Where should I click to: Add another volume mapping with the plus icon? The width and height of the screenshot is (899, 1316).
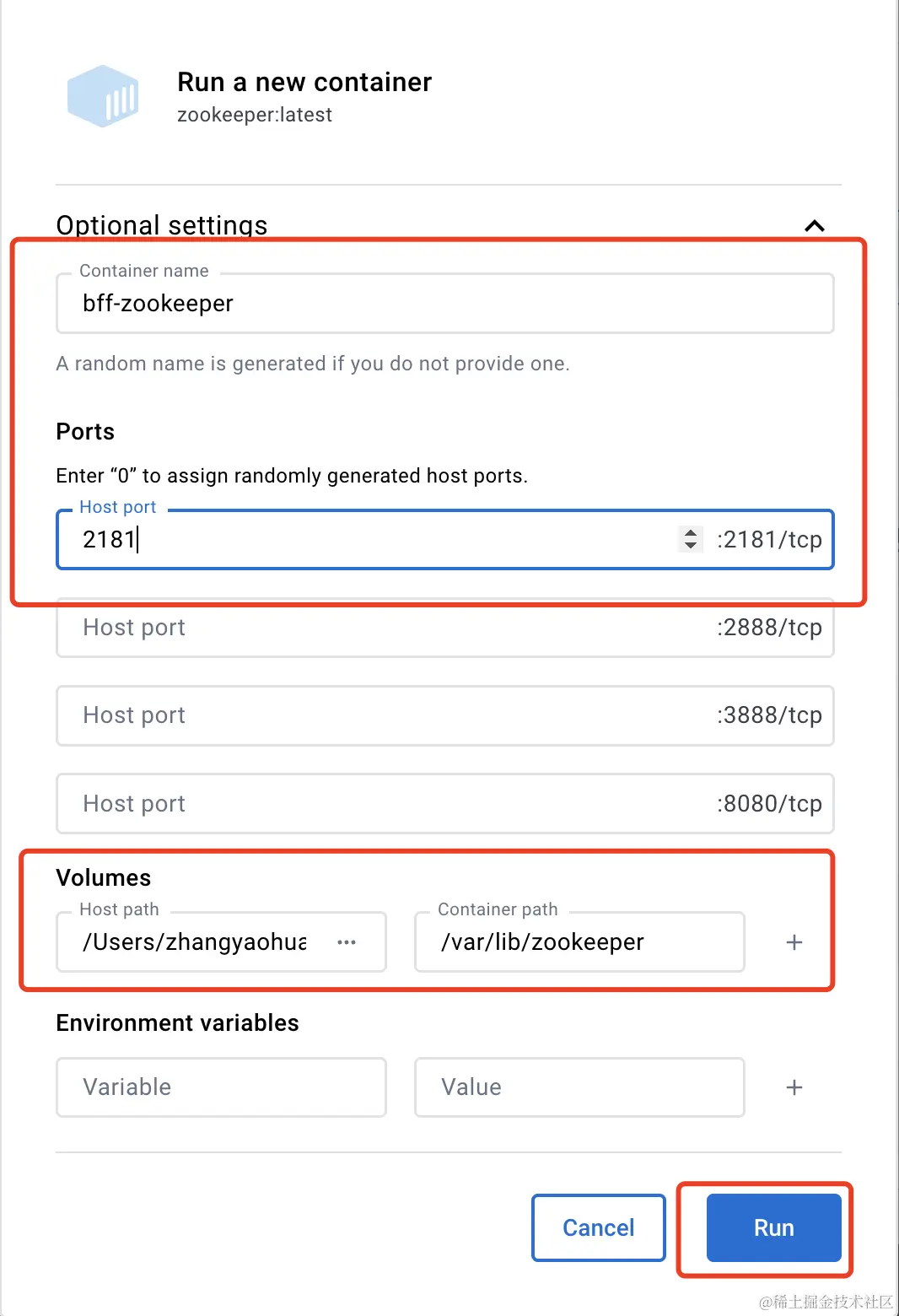point(794,942)
